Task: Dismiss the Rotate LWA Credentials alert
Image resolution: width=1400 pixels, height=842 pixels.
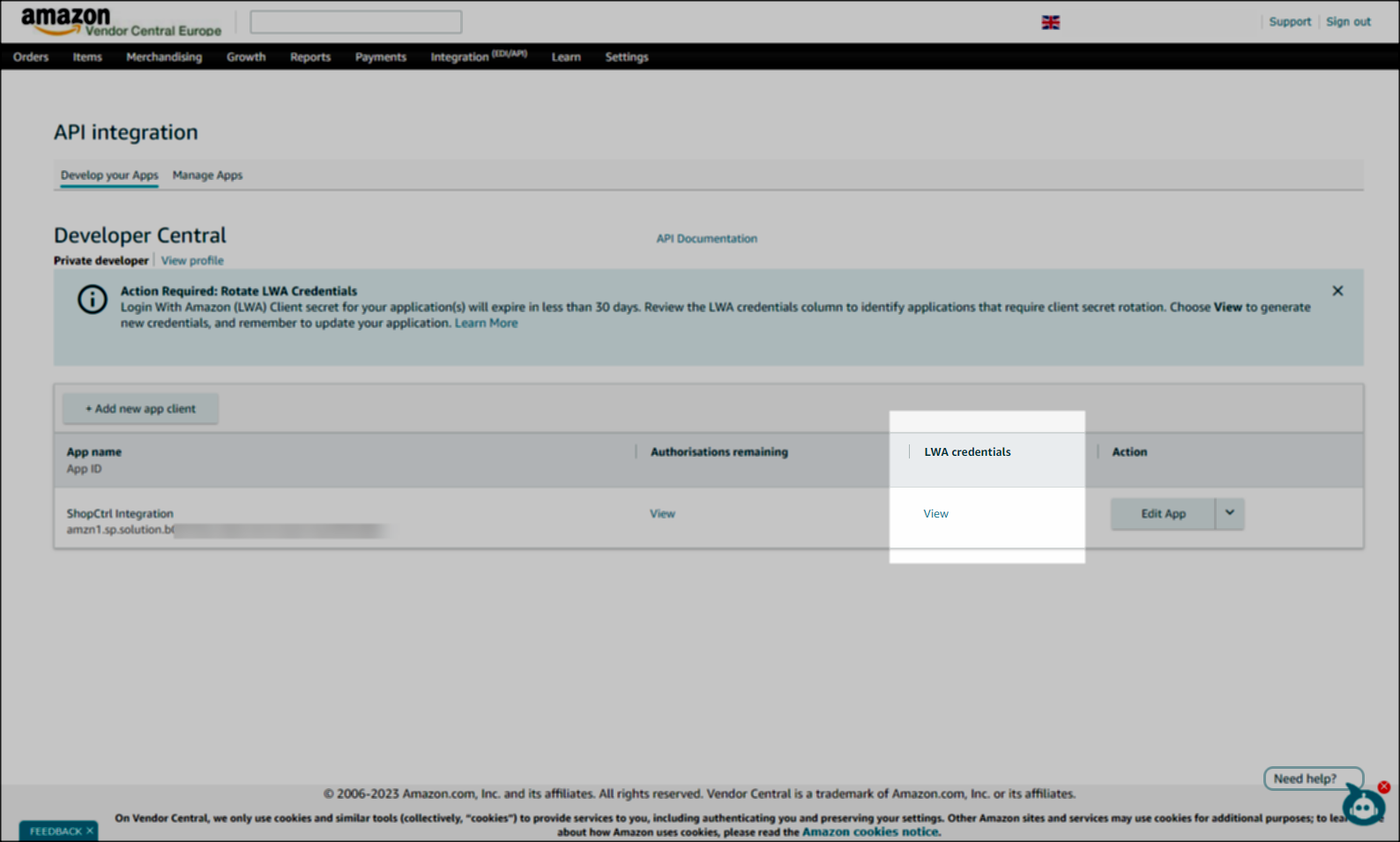Action: point(1337,291)
